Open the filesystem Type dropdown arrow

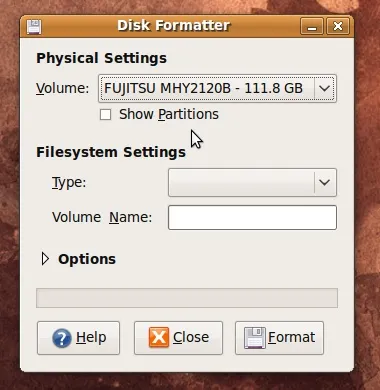[324, 182]
